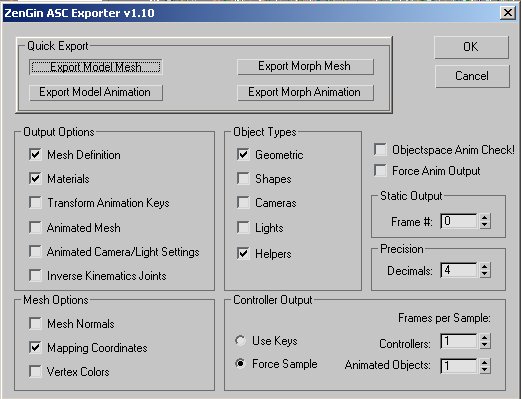
Task: Increase Decimals with up arrow
Action: (485, 267)
